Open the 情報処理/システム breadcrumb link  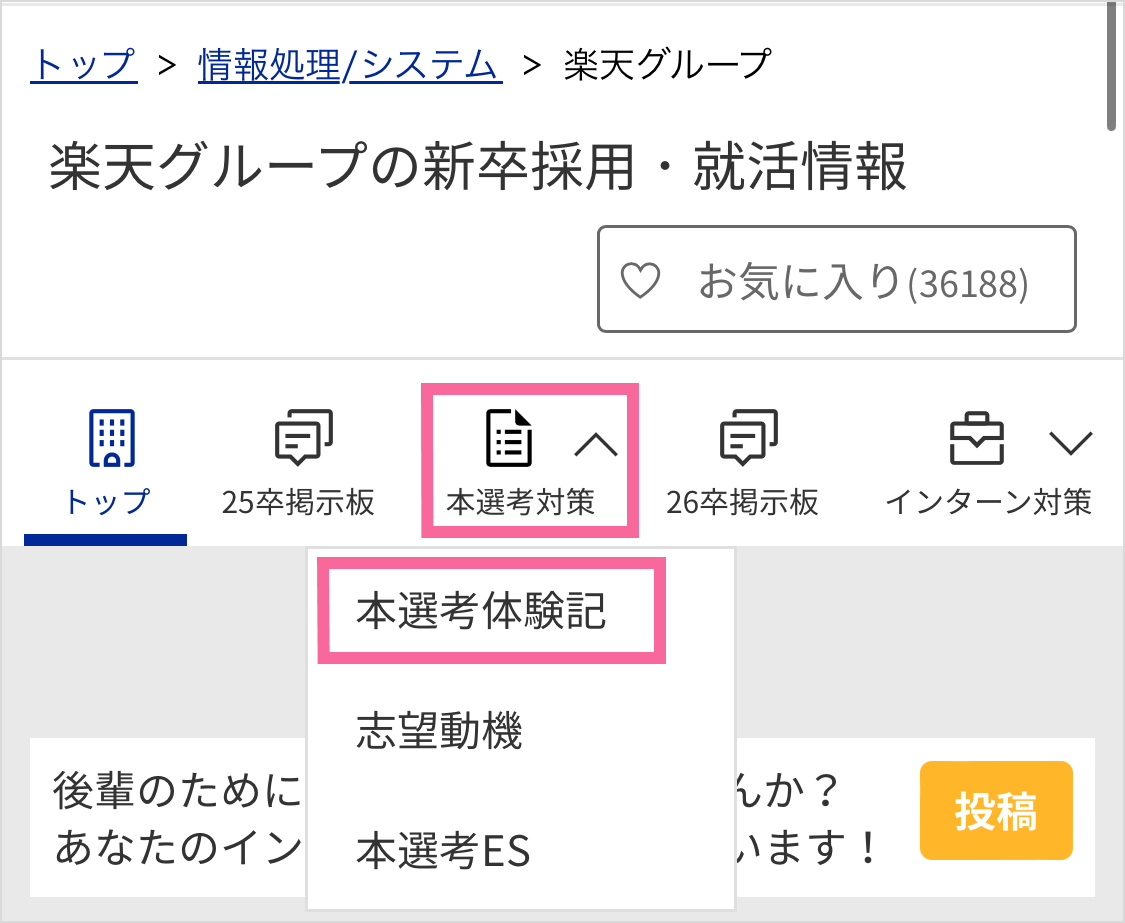(x=350, y=65)
